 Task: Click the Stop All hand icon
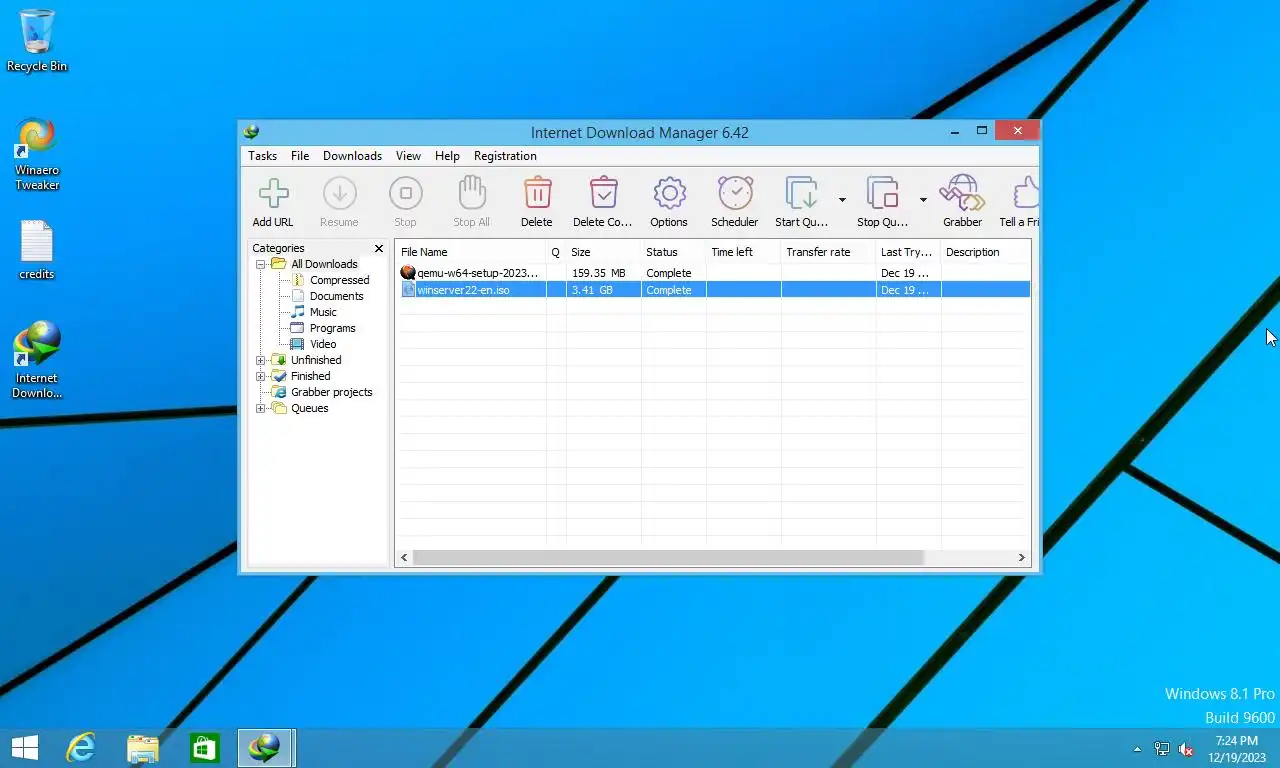pos(471,193)
